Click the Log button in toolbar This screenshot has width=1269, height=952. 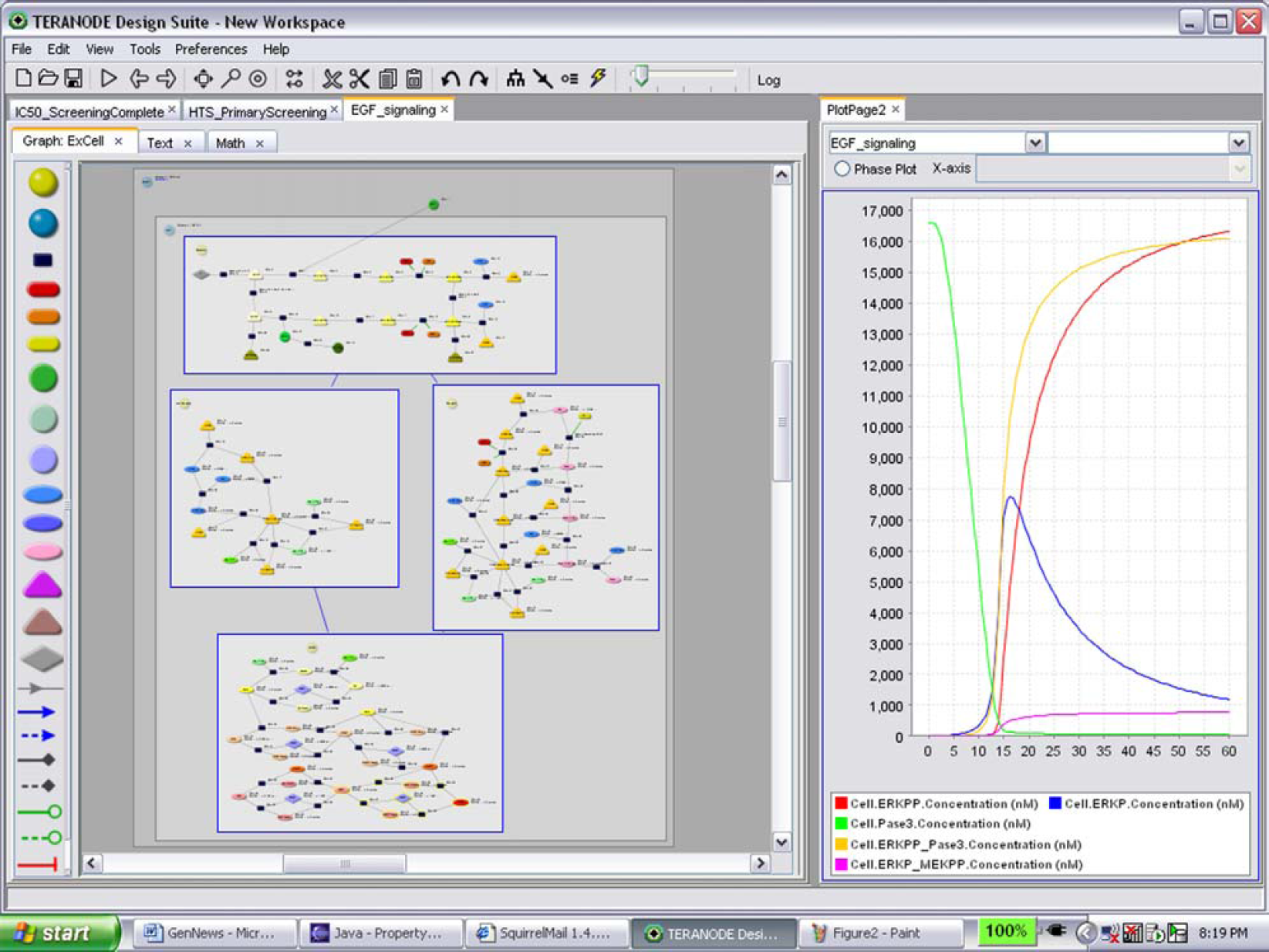click(x=768, y=80)
